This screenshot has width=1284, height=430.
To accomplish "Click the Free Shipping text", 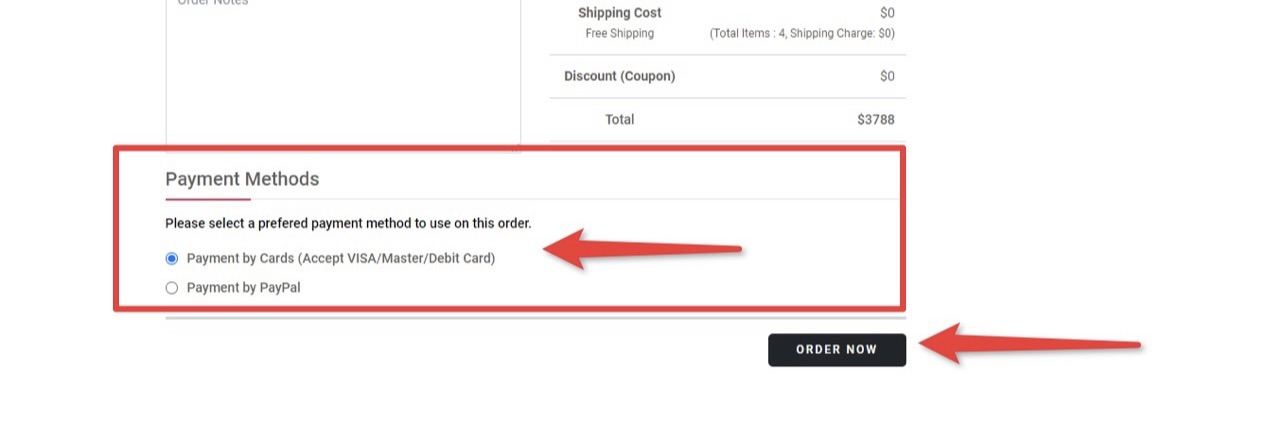I will [x=619, y=33].
